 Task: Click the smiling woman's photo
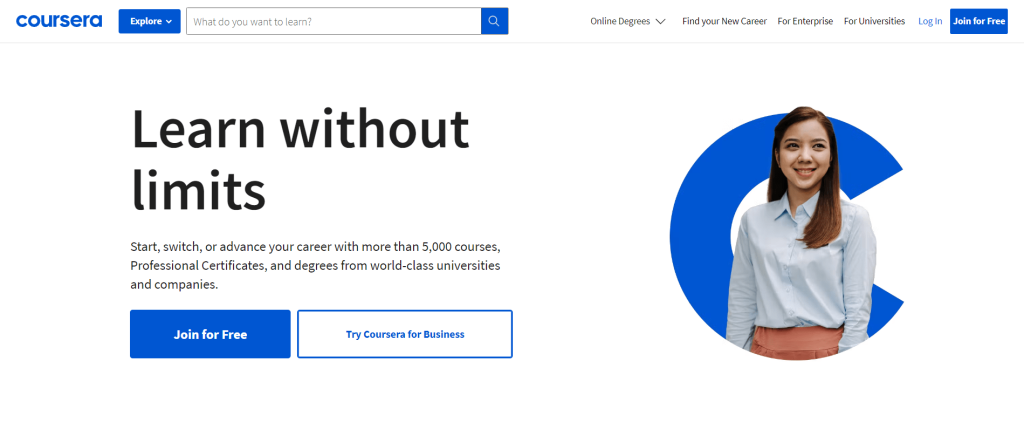click(x=800, y=232)
